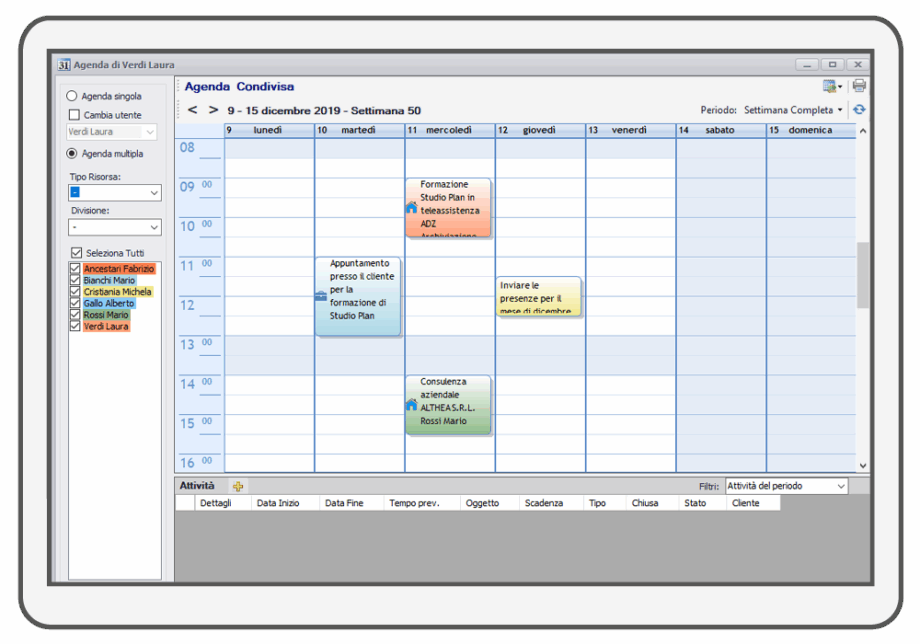Image resolution: width=920 pixels, height=644 pixels.
Task: Select mercoledì 11 day header
Action: [x=450, y=130]
